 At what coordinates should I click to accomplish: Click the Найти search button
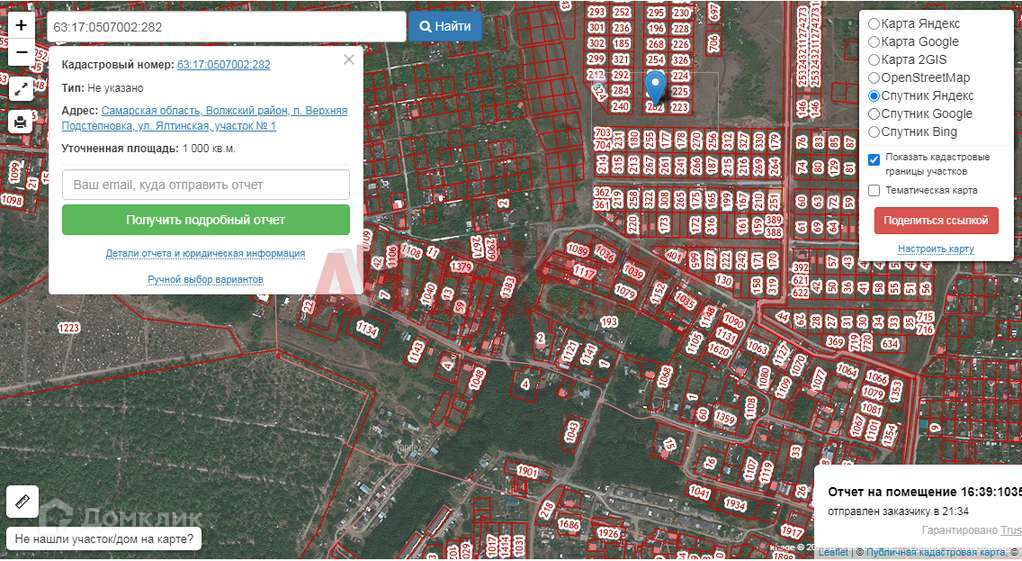point(445,27)
